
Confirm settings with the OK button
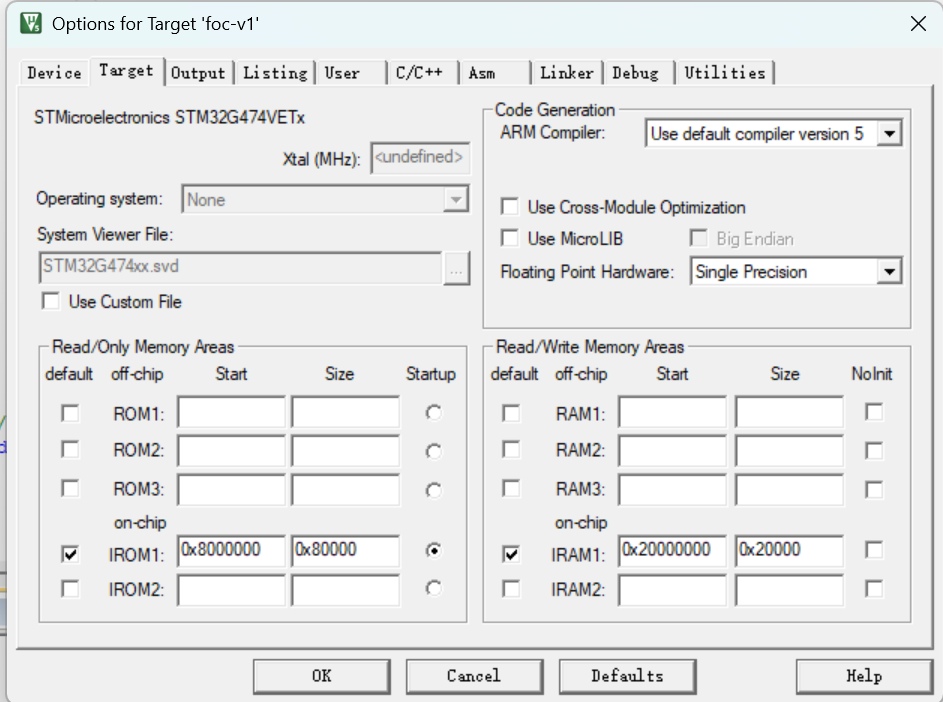point(322,676)
